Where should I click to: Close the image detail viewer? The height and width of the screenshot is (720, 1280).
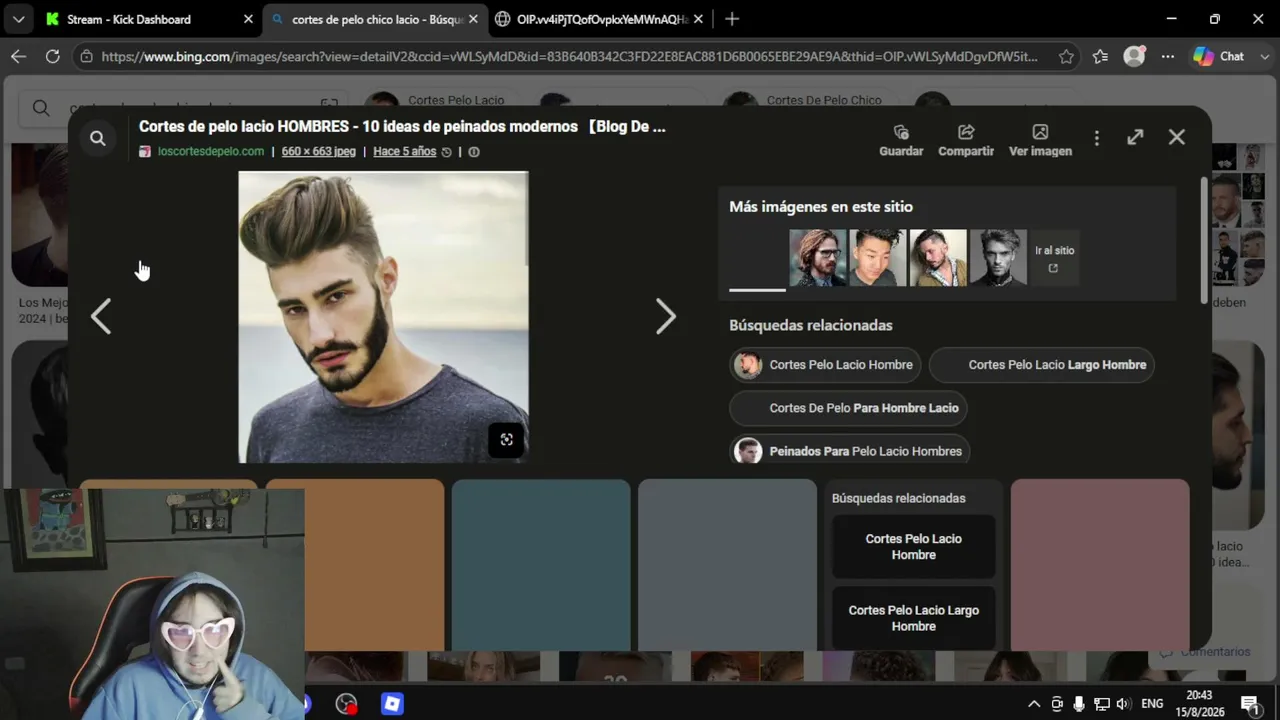coord(1177,137)
